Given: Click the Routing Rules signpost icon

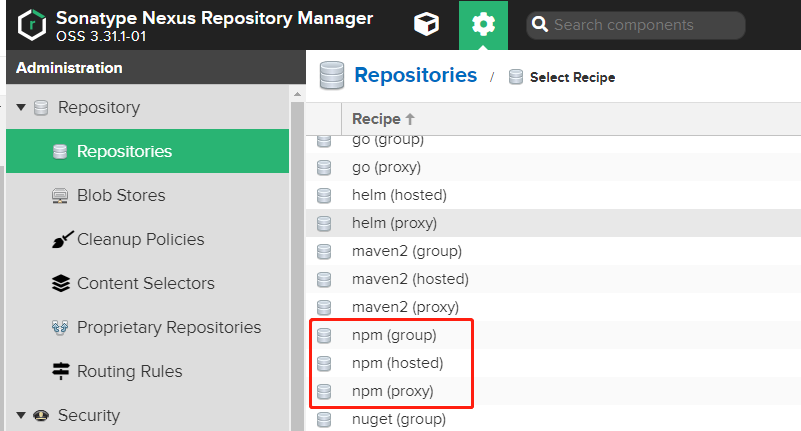Looking at the screenshot, I should point(60,372).
